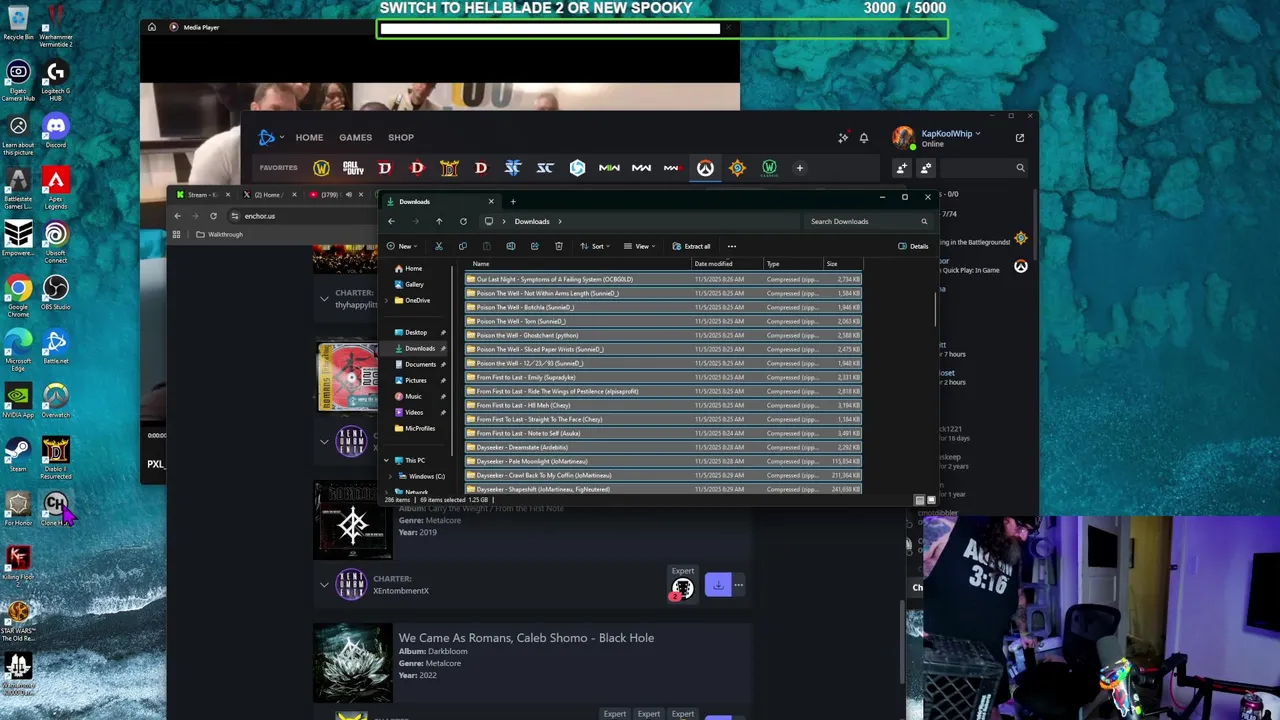The image size is (1280, 720).
Task: Open HOME tab in Battle.net
Action: [x=309, y=137]
